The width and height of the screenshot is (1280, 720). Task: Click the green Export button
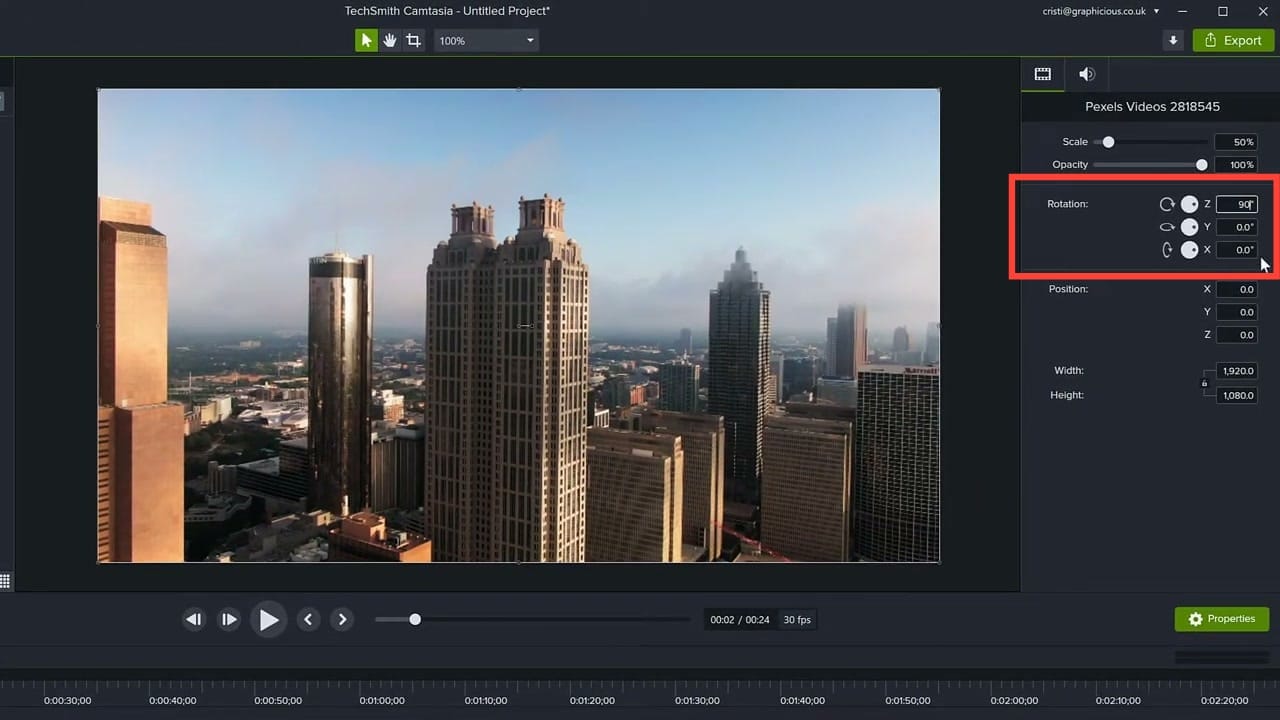coord(1233,40)
